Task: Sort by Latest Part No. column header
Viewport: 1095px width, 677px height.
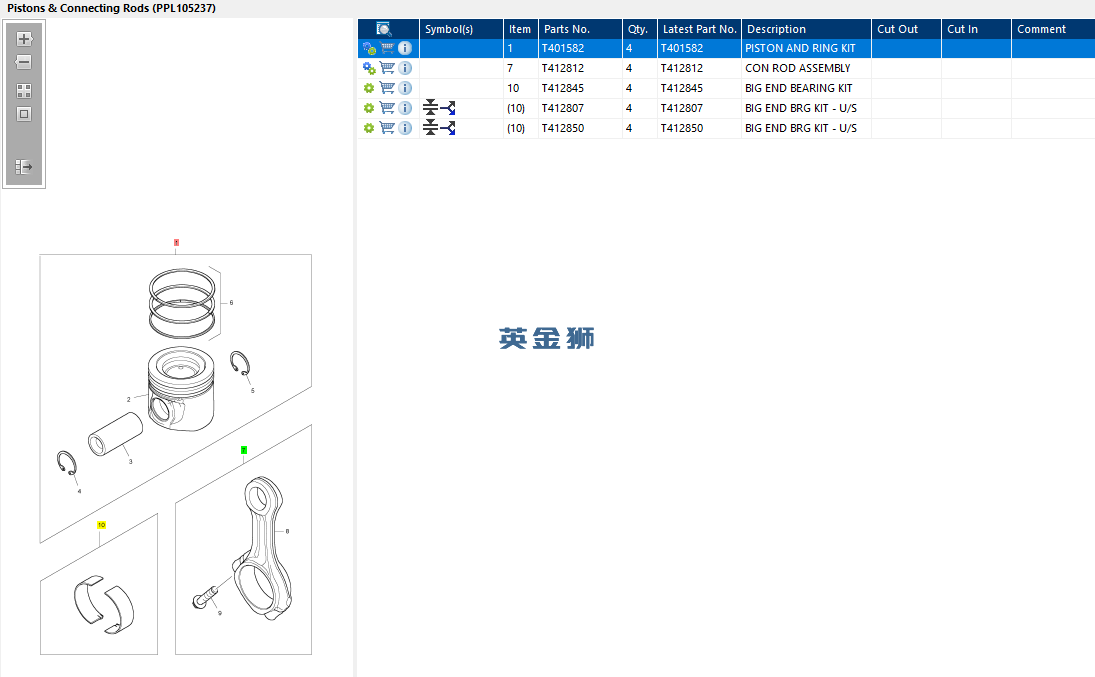Action: coord(699,29)
